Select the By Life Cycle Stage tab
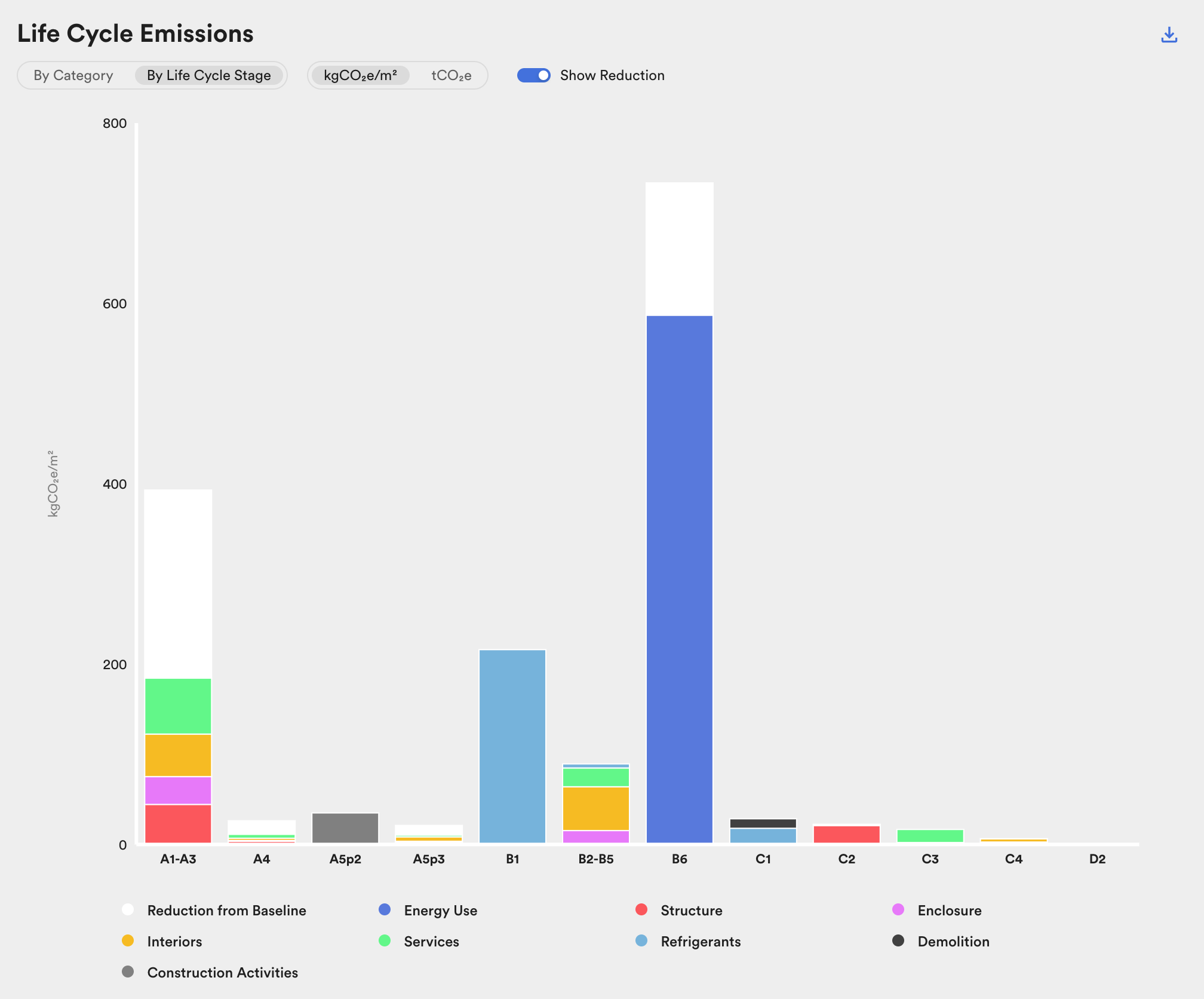This screenshot has width=1204, height=999. tap(209, 75)
